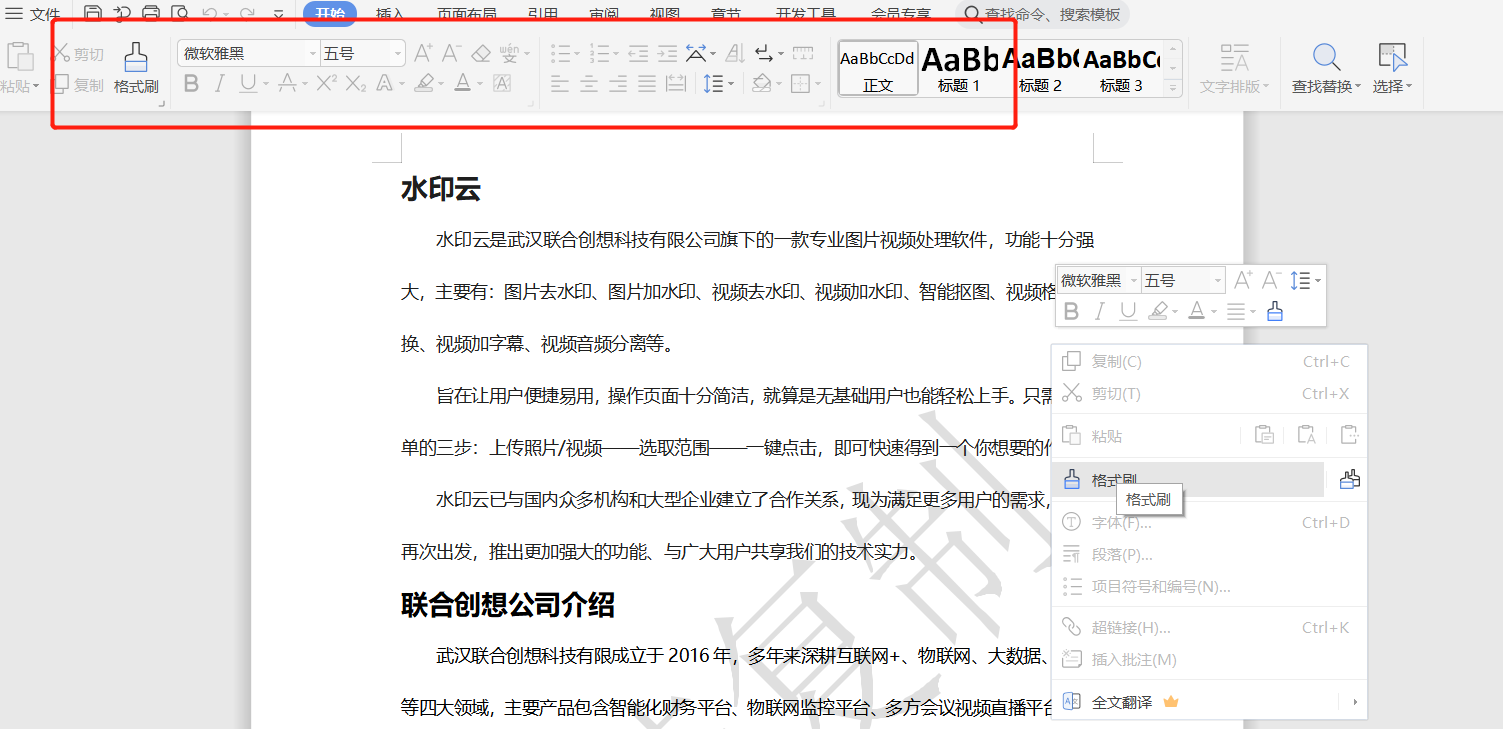
Task: Open line spacing dropdown in ribbon
Action: (x=732, y=85)
